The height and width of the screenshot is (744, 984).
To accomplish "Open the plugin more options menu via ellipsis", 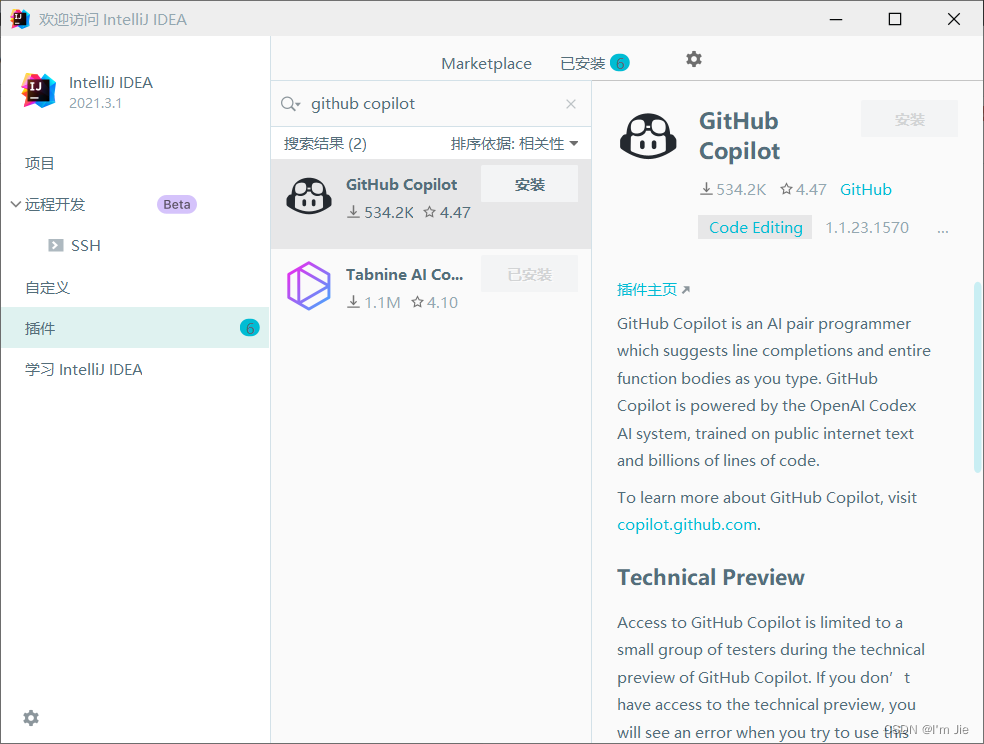I will pyautogui.click(x=942, y=228).
